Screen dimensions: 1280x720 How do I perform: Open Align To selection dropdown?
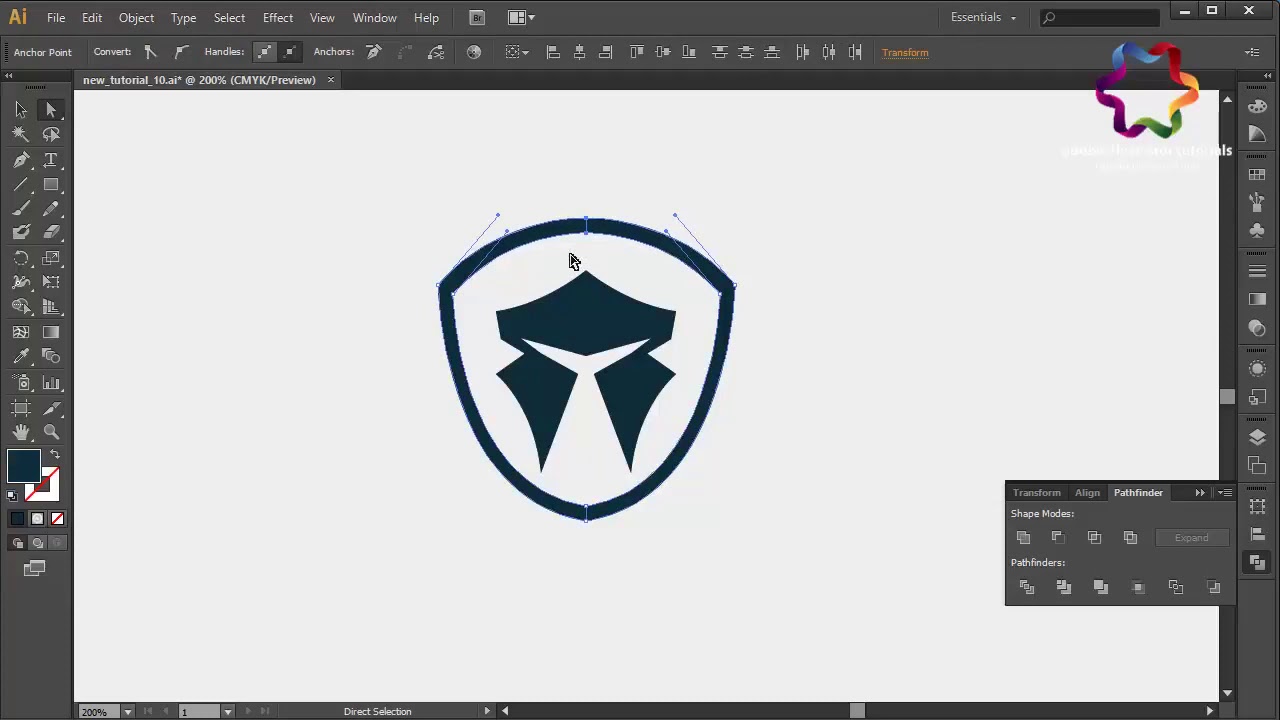[517, 52]
